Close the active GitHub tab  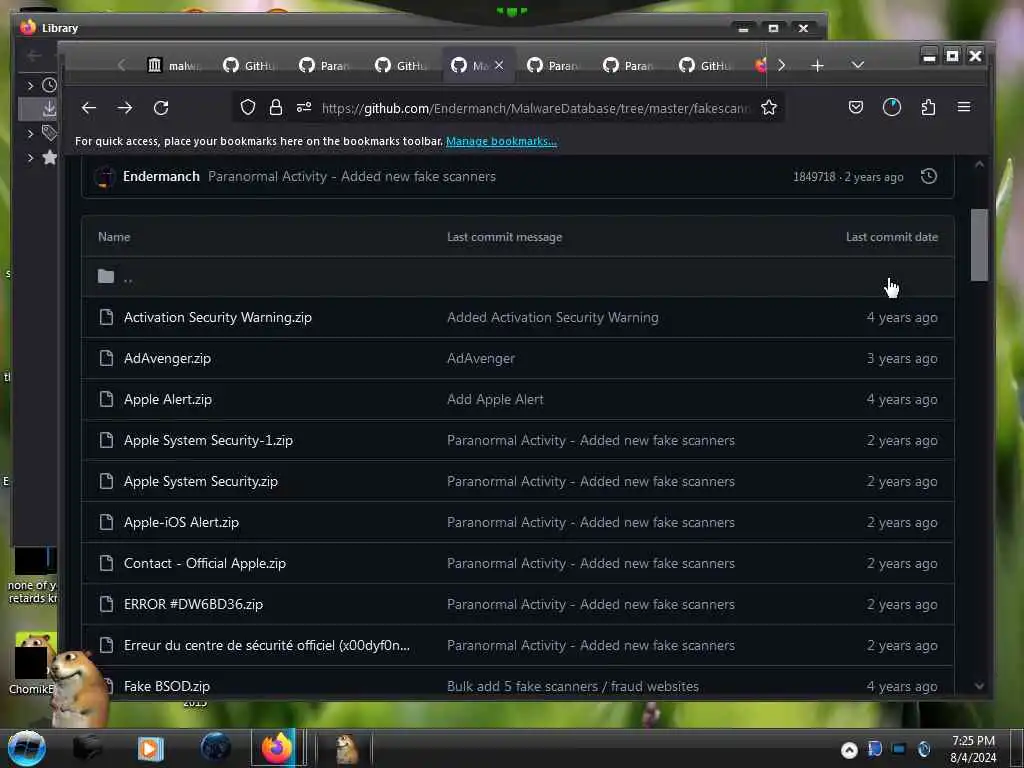click(499, 65)
